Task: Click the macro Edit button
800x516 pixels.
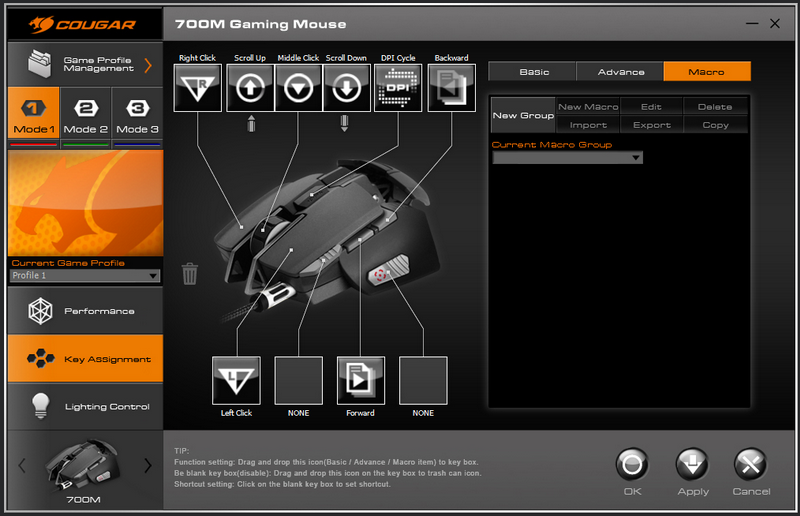Action: [x=652, y=107]
